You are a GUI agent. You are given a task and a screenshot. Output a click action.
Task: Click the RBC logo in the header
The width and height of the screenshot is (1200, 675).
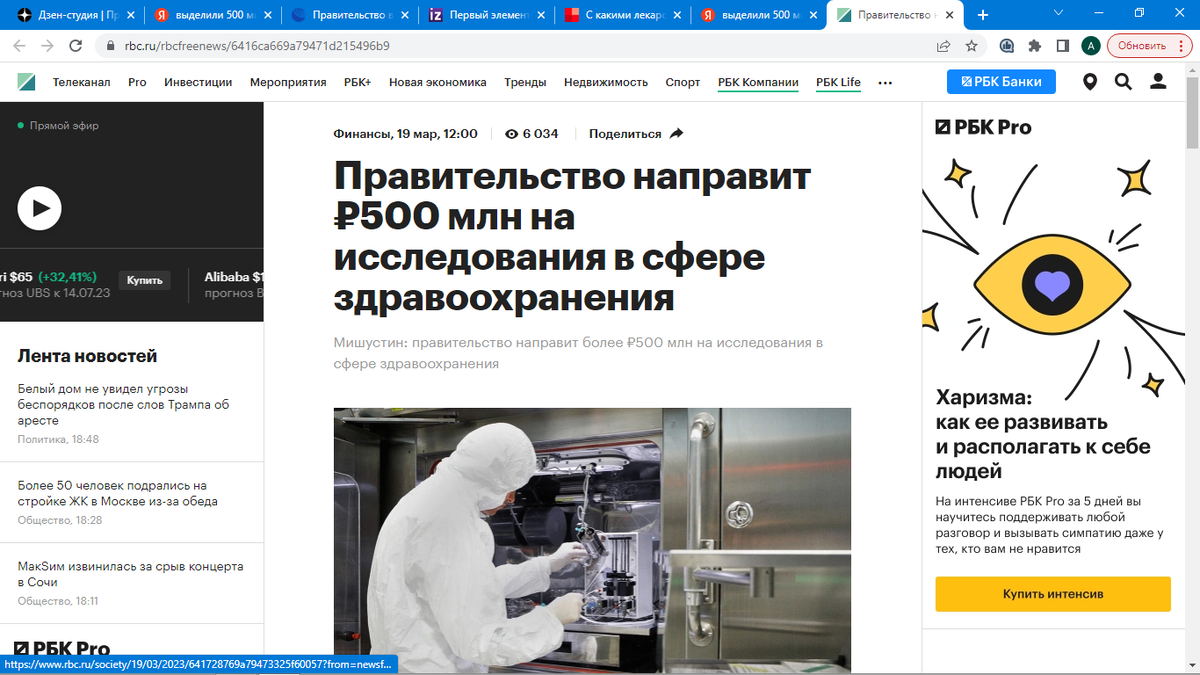[x=25, y=82]
